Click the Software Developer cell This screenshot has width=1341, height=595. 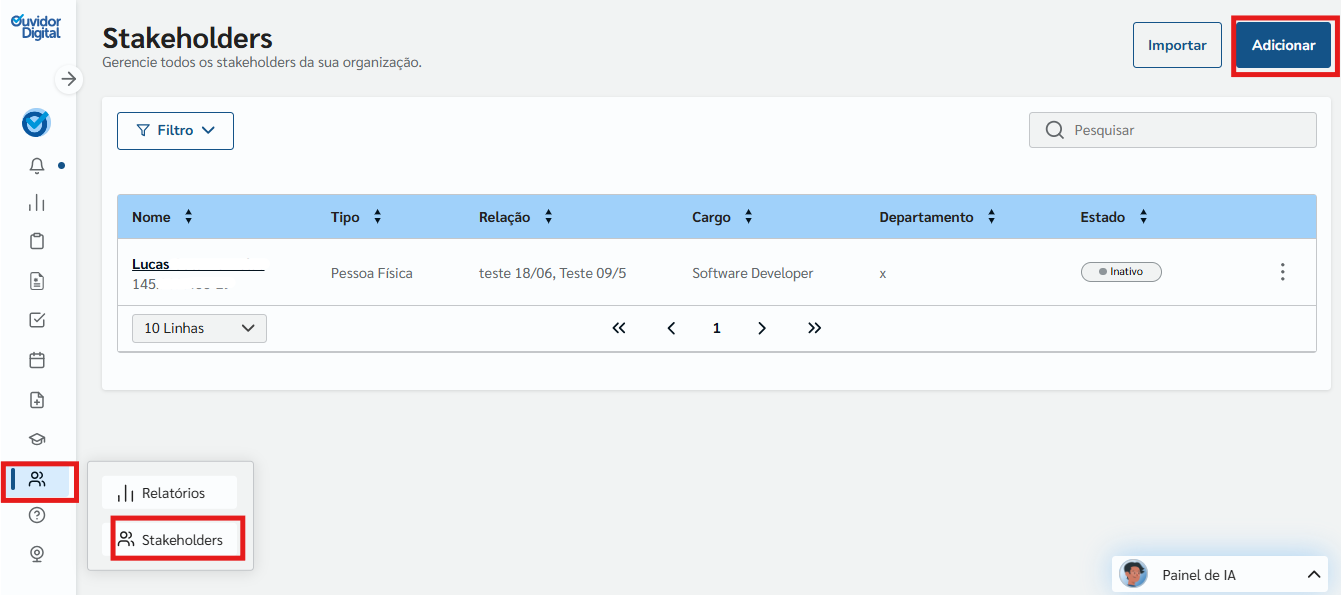tap(753, 273)
